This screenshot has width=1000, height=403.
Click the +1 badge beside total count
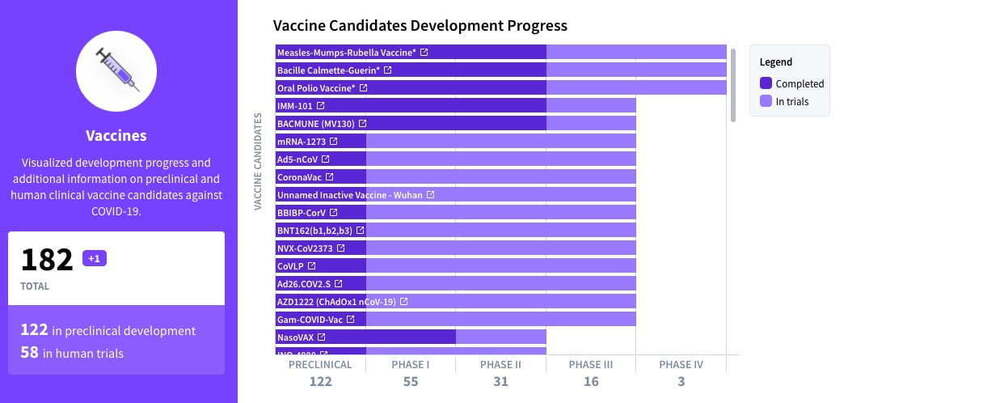(x=94, y=259)
